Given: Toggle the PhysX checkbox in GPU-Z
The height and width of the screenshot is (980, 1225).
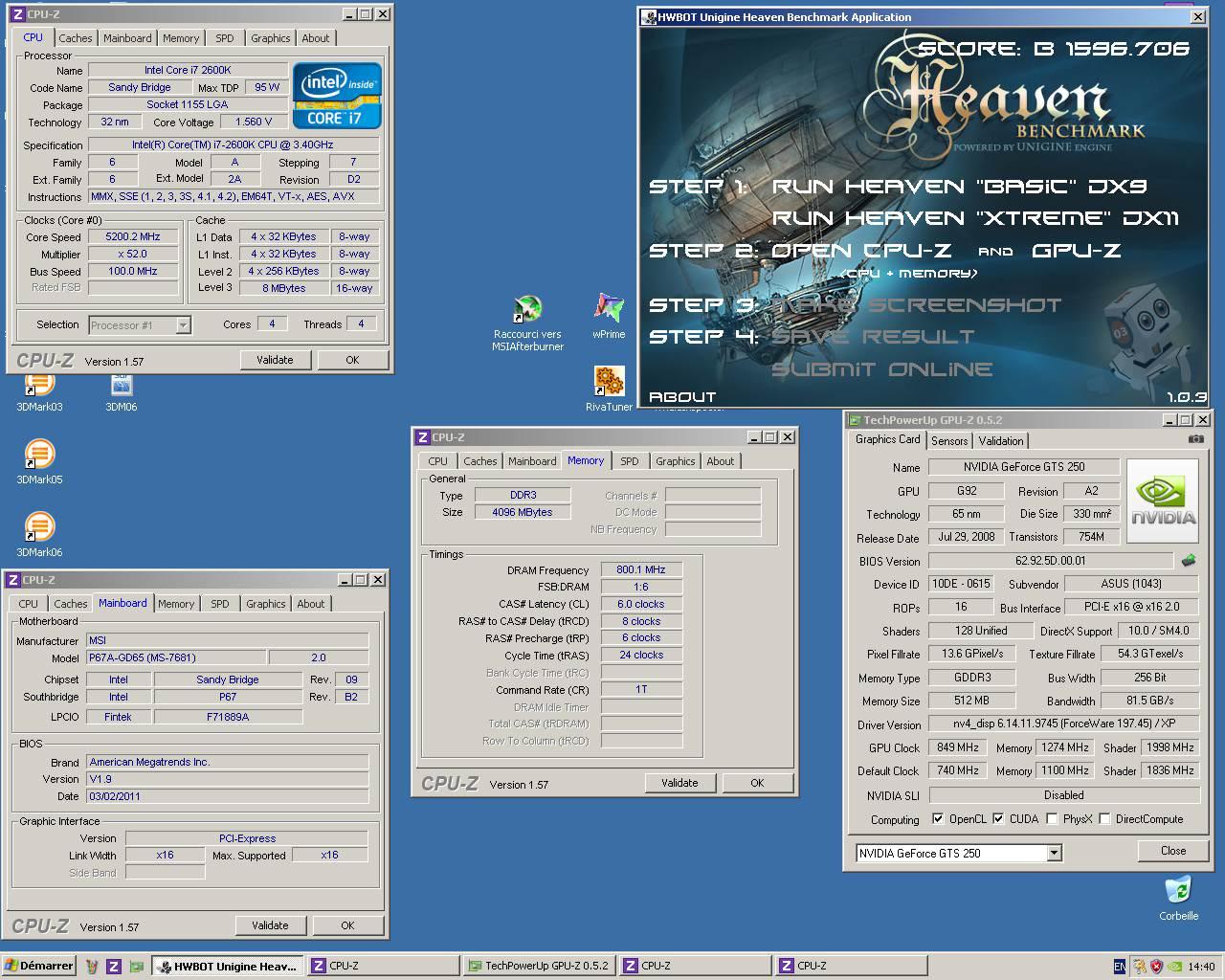Looking at the screenshot, I should (x=1053, y=819).
